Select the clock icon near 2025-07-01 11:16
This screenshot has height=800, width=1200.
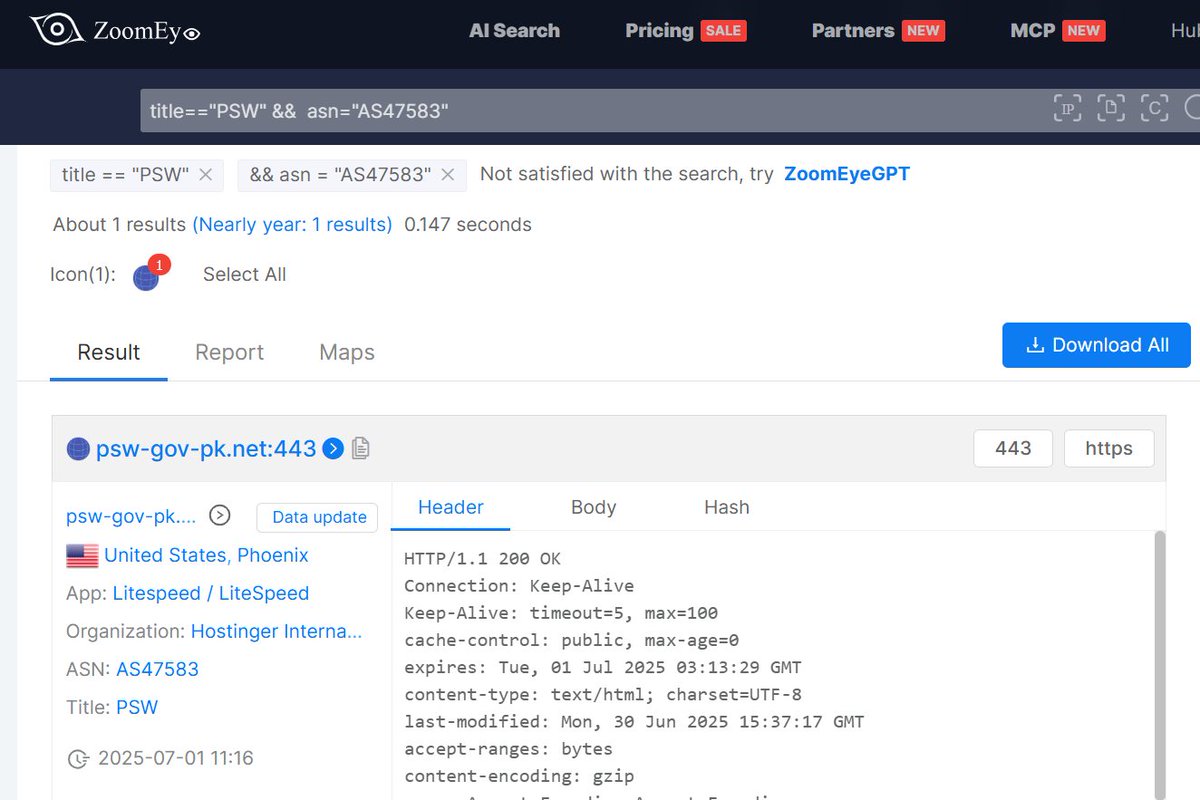(77, 759)
